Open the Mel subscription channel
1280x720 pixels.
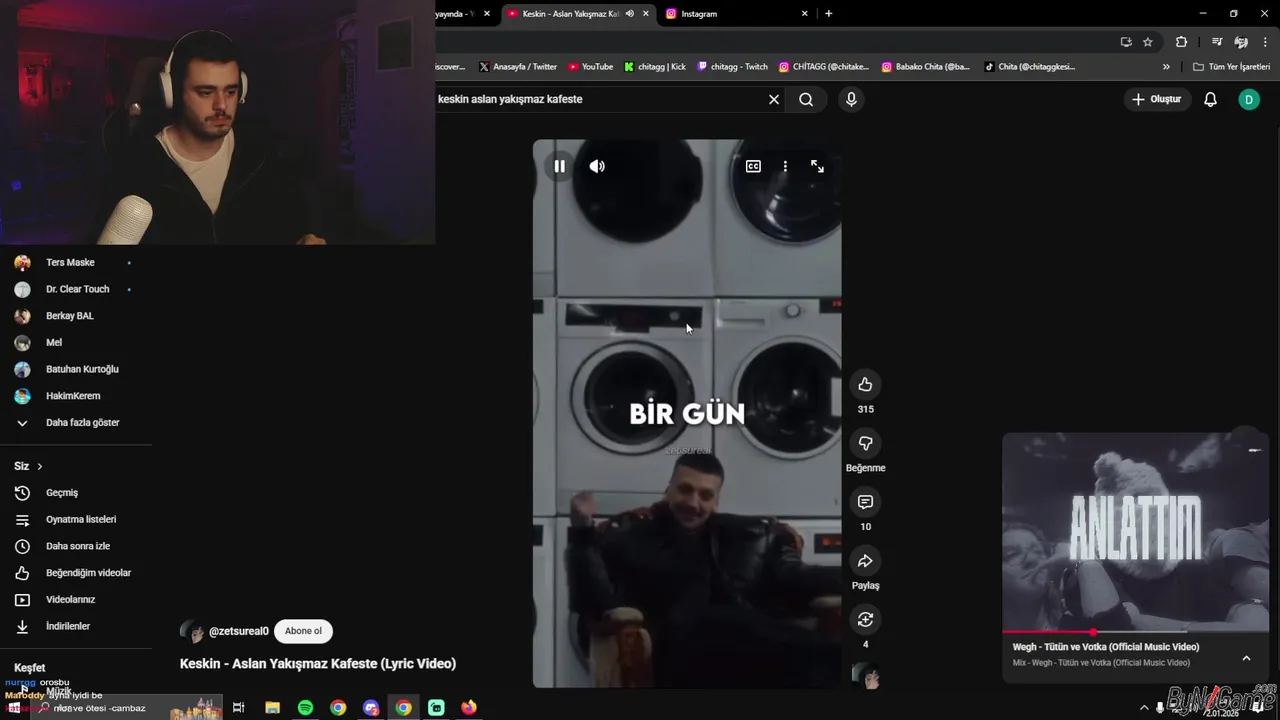[x=54, y=343]
